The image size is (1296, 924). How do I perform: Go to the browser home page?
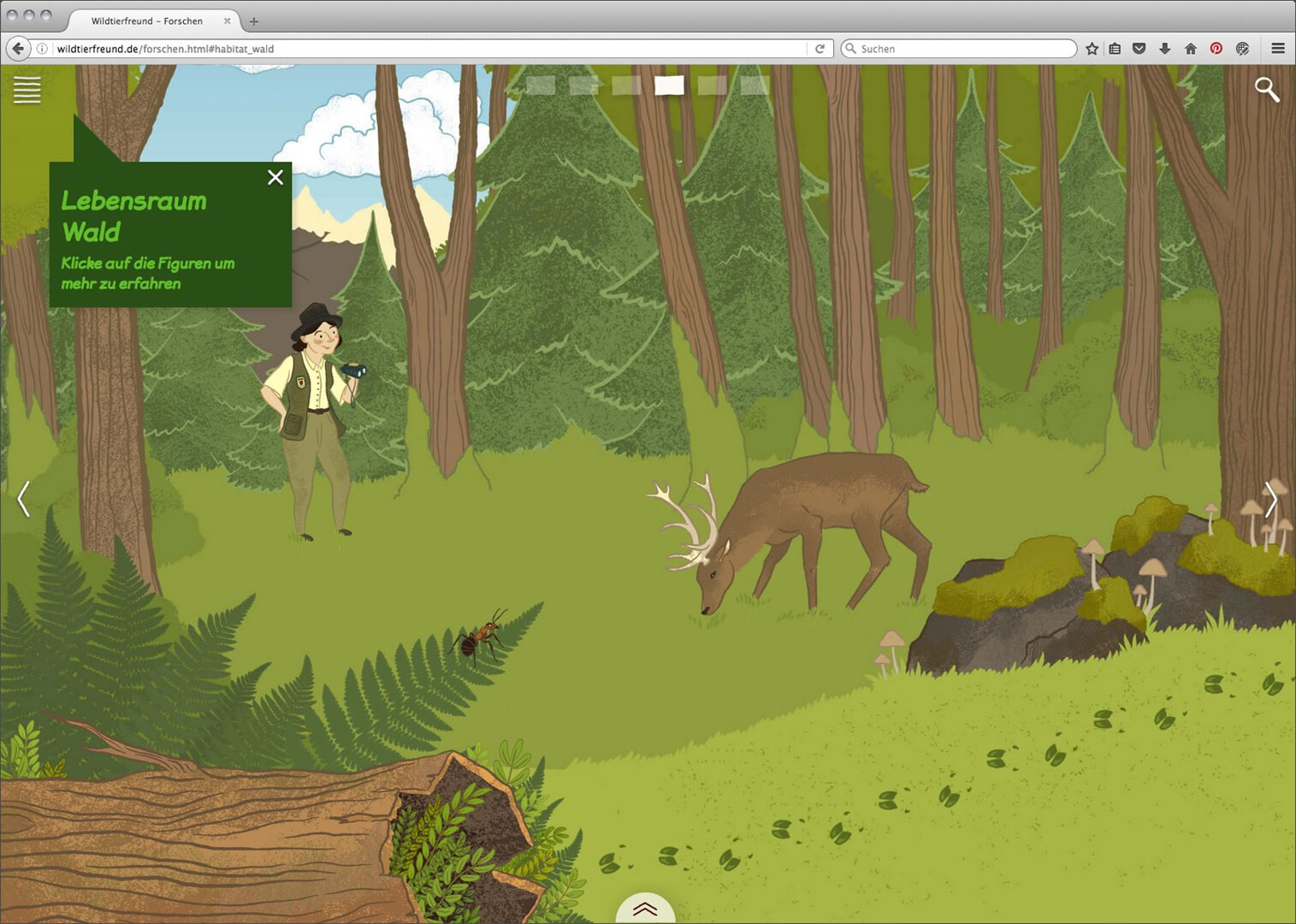[1190, 49]
